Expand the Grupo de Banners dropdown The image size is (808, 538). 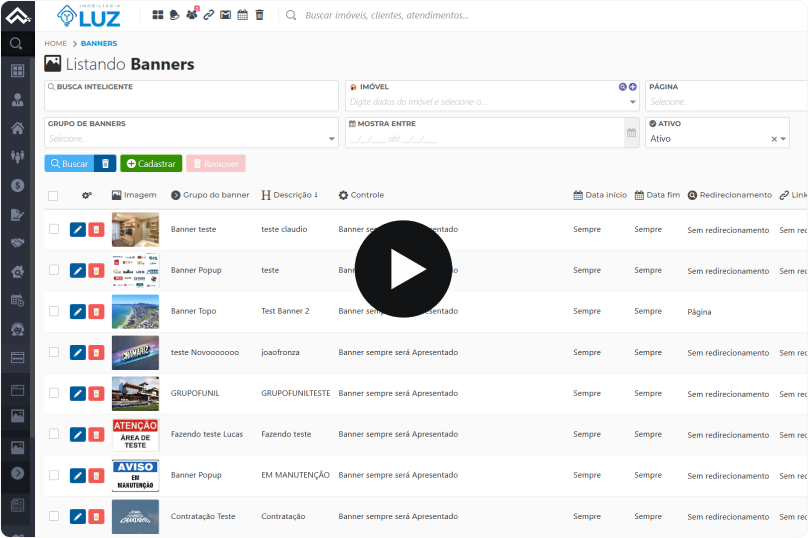[x=332, y=139]
